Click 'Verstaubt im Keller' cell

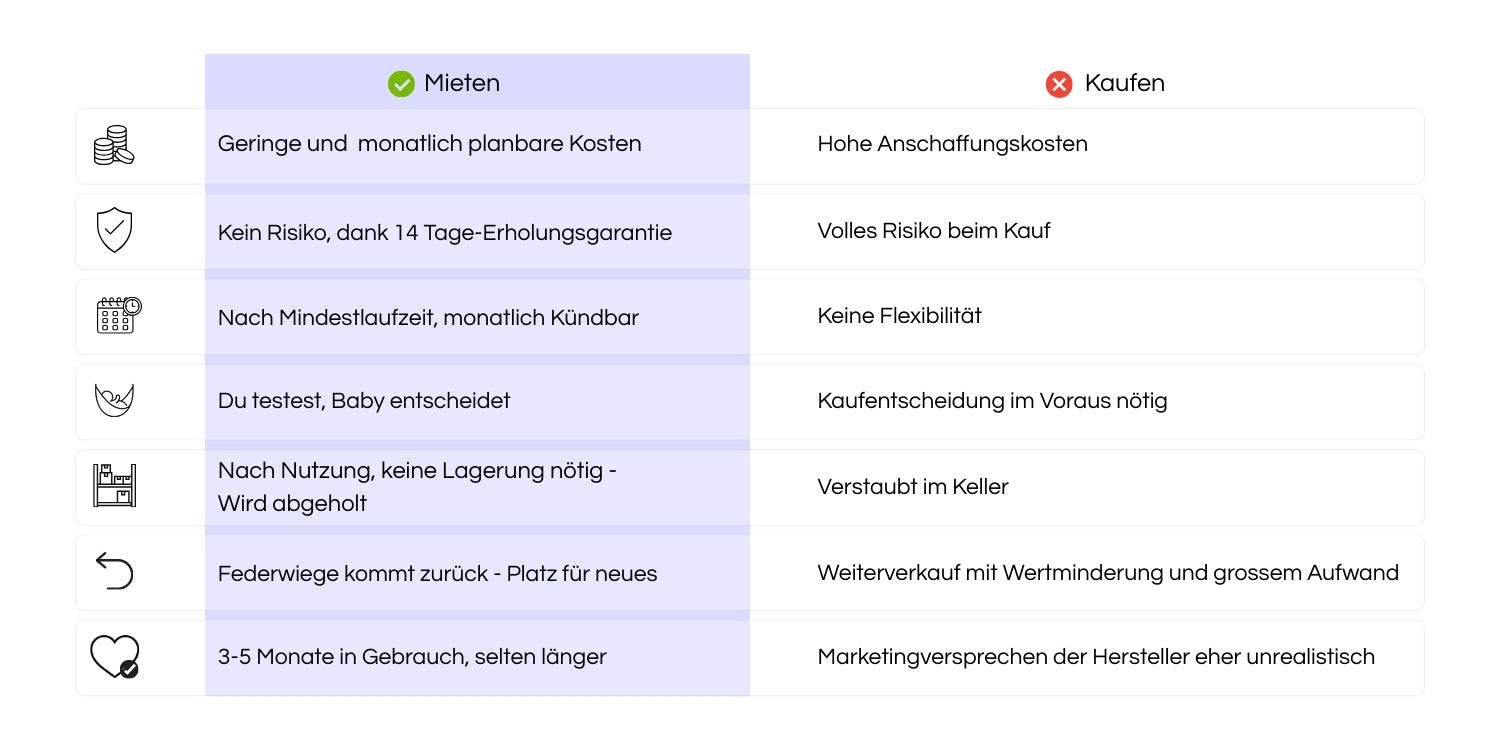tap(912, 487)
